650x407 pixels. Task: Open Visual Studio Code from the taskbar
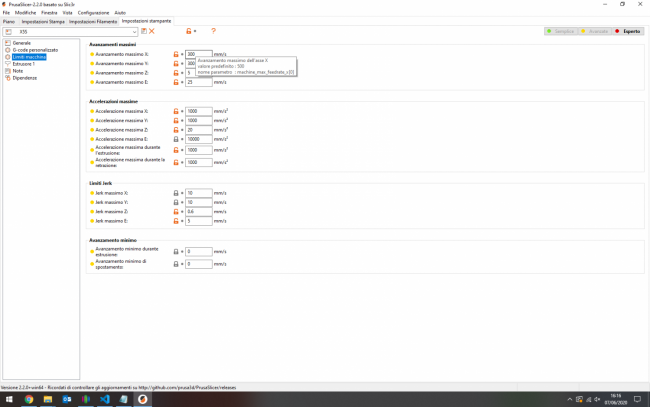105,399
